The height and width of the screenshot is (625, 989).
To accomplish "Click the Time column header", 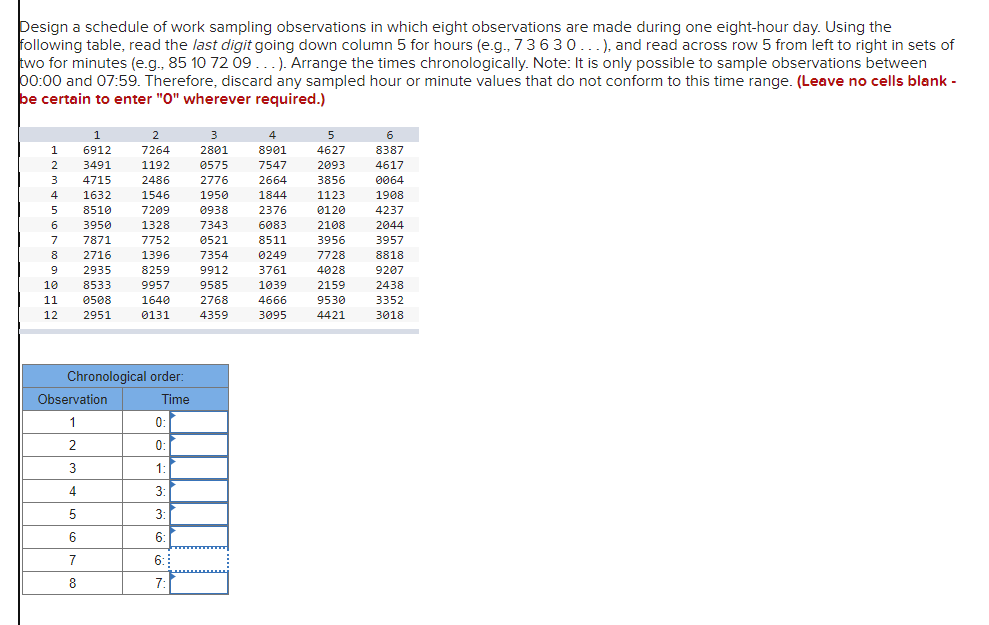I will (176, 398).
